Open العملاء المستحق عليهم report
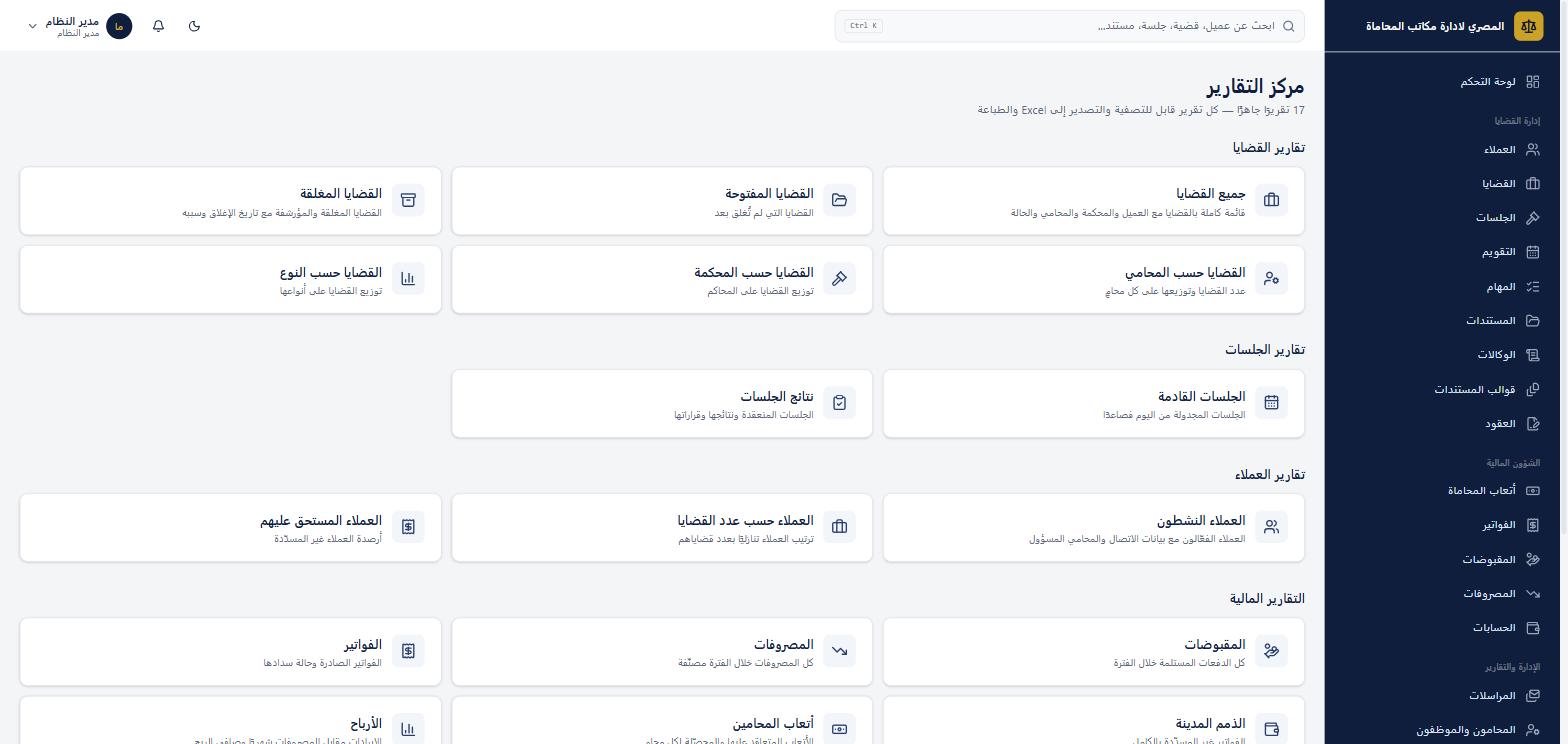This screenshot has width=1568, height=744. (230, 528)
